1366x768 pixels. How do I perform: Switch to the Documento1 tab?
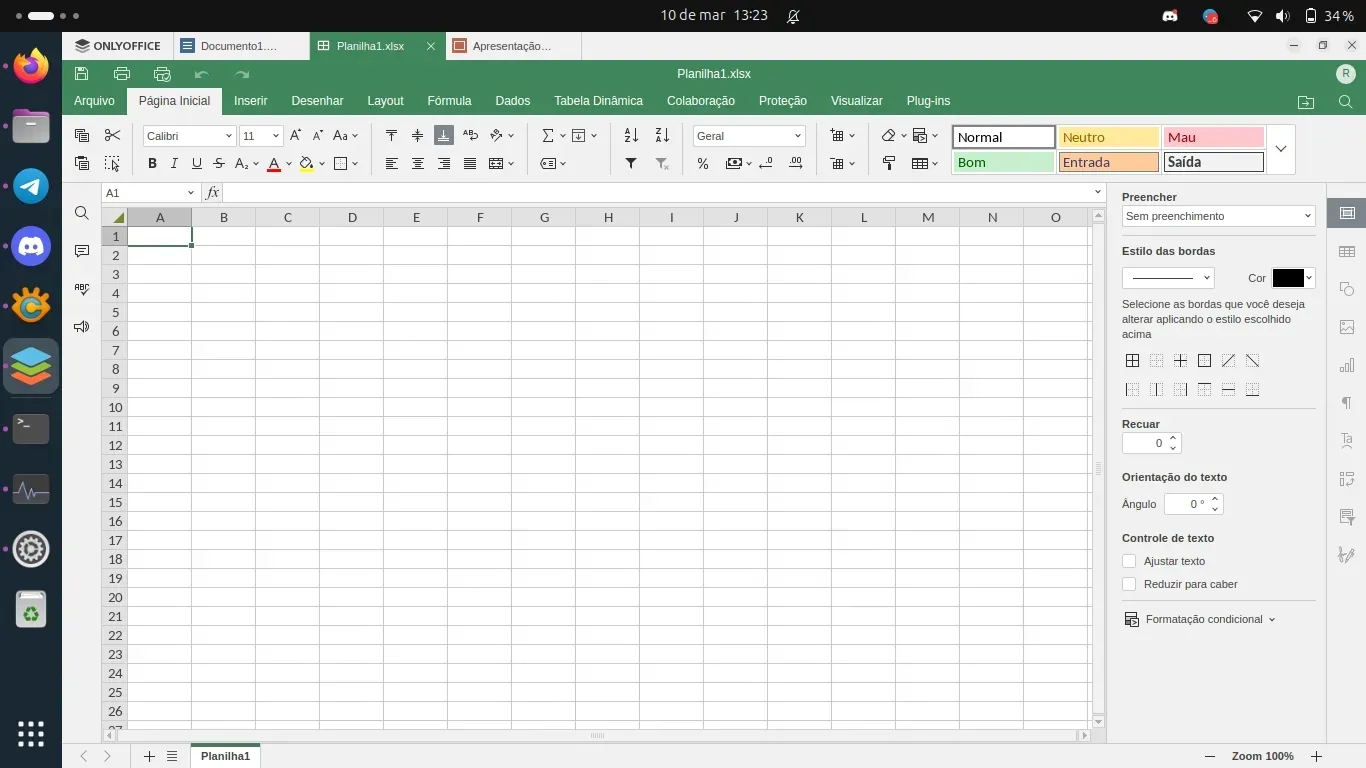pyautogui.click(x=238, y=46)
